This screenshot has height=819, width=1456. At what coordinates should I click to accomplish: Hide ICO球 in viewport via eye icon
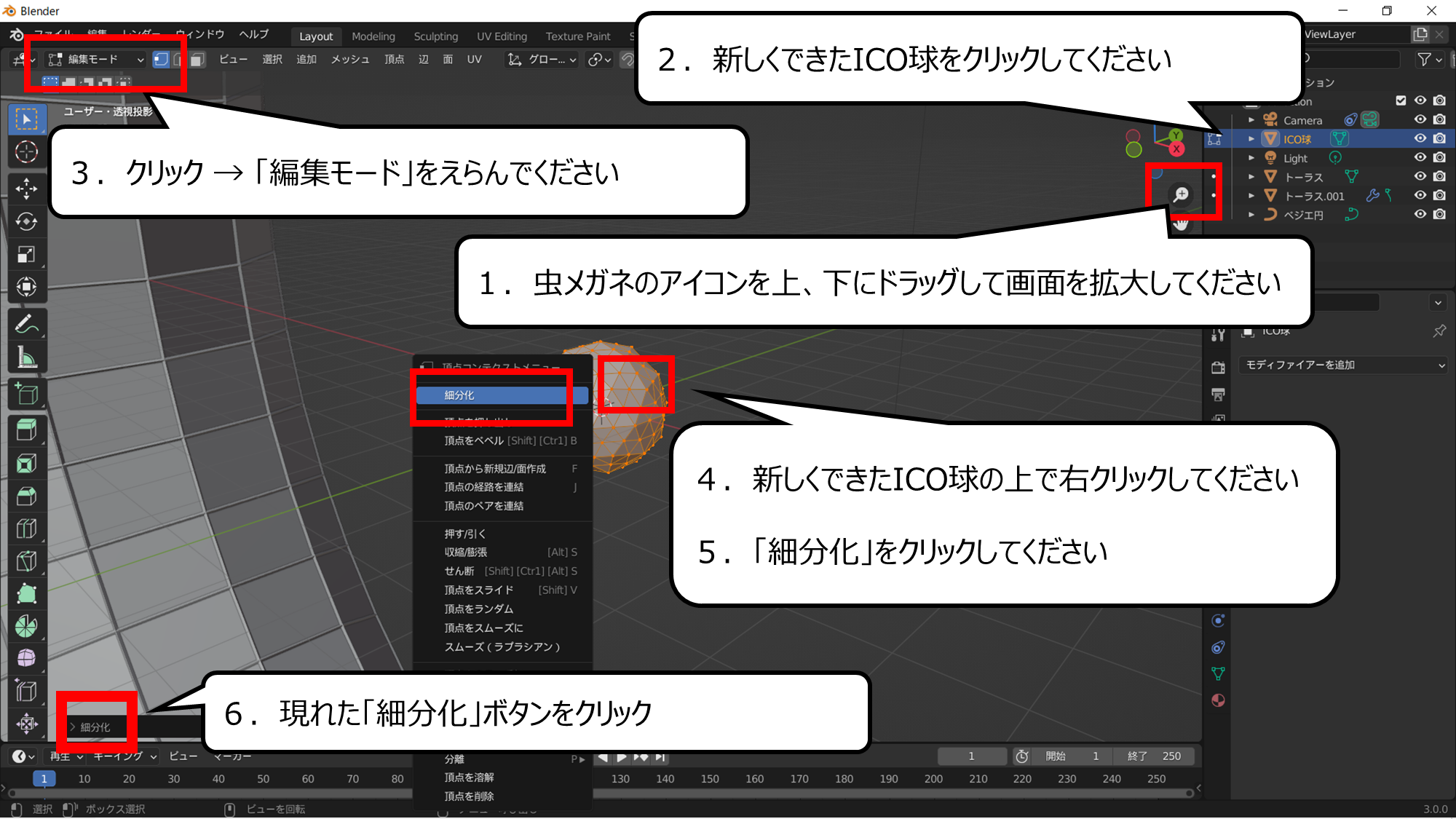coord(1420,138)
